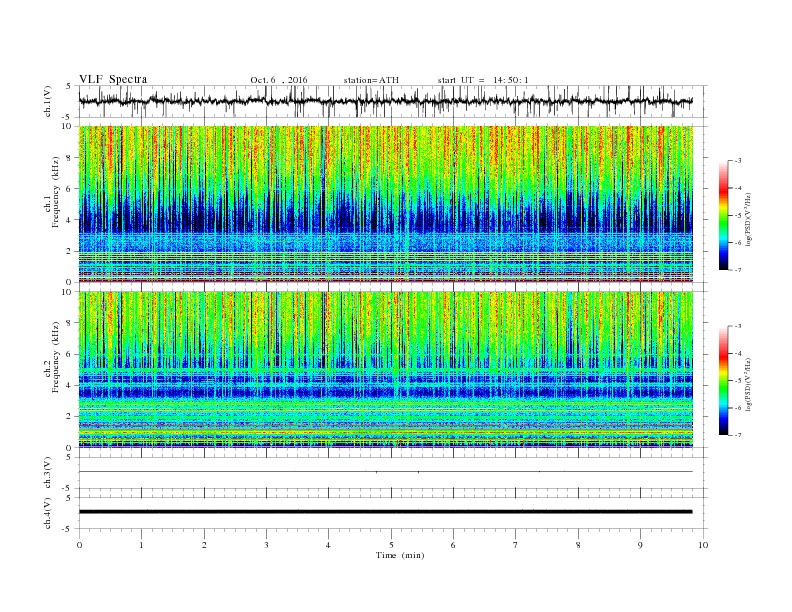Select the "Time (min)" axis title
The width and height of the screenshot is (792, 612).
pyautogui.click(x=400, y=555)
